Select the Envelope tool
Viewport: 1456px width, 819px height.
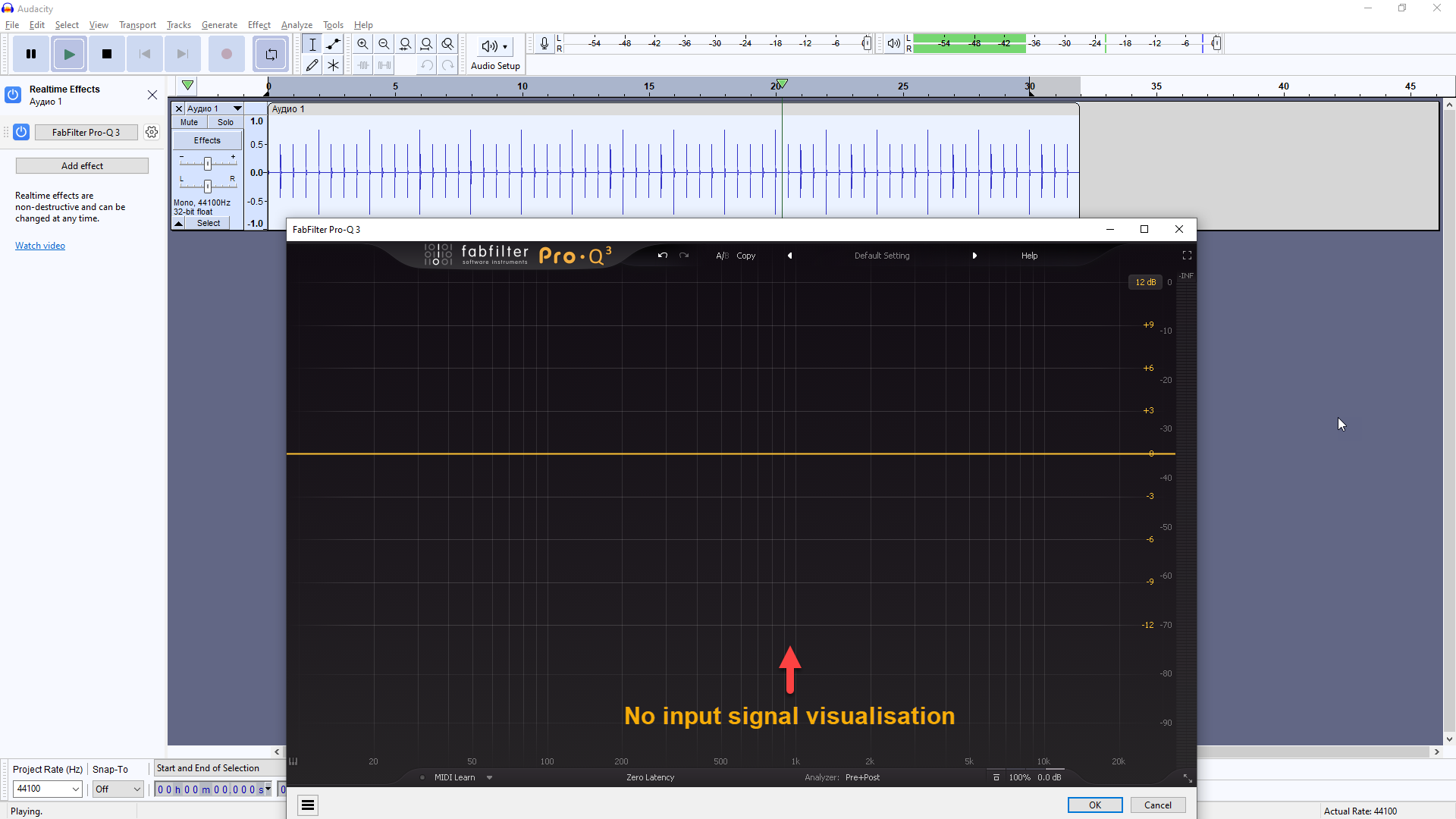coord(333,44)
